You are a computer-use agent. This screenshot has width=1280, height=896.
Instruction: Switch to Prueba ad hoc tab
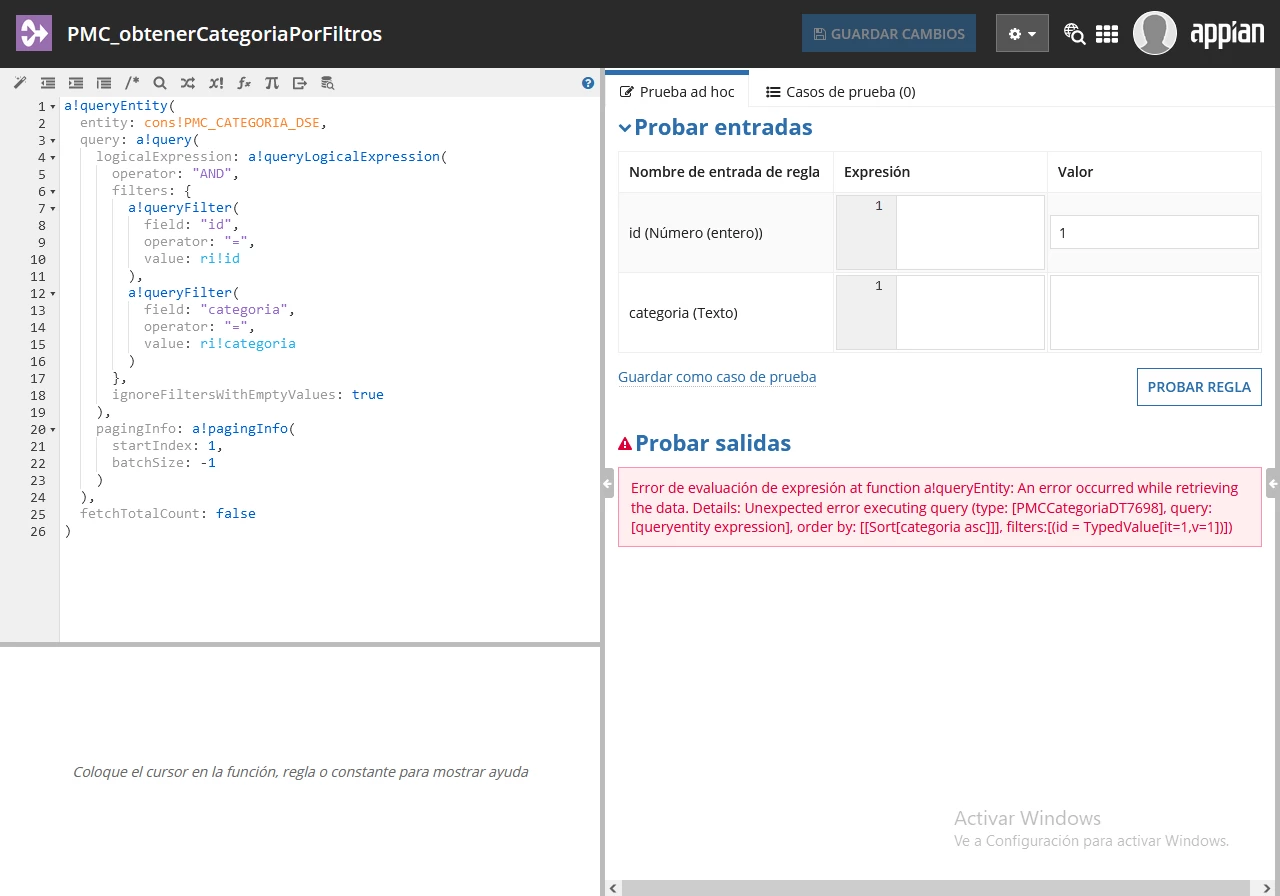click(x=677, y=91)
